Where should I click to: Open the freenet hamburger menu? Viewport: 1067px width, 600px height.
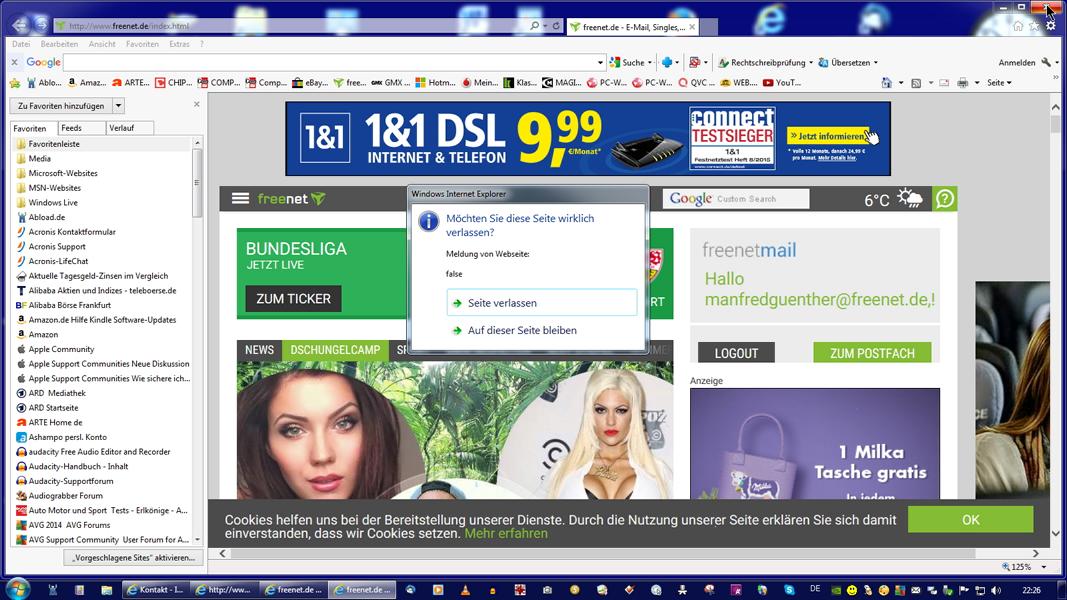click(x=240, y=199)
